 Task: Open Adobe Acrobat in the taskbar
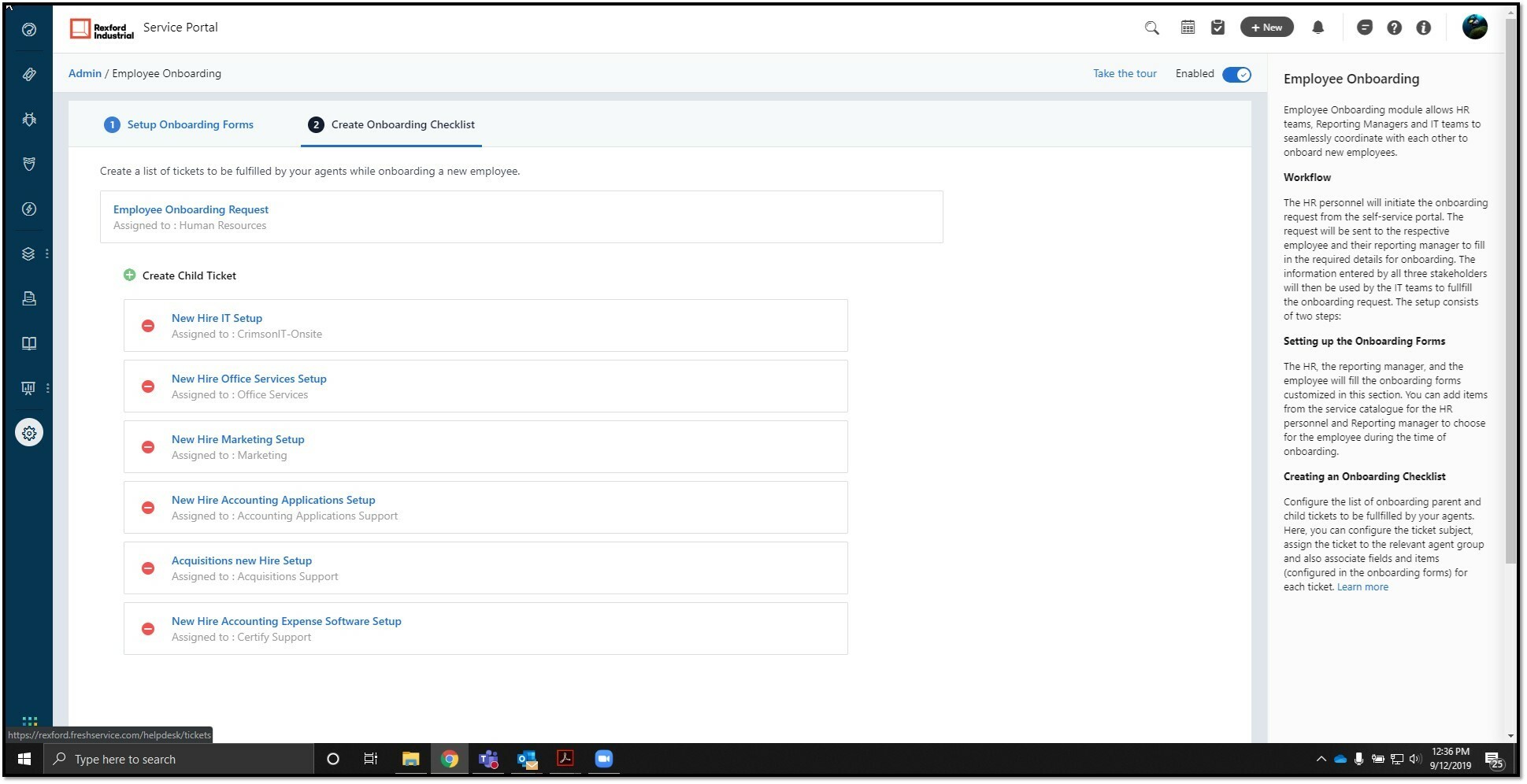click(x=565, y=759)
